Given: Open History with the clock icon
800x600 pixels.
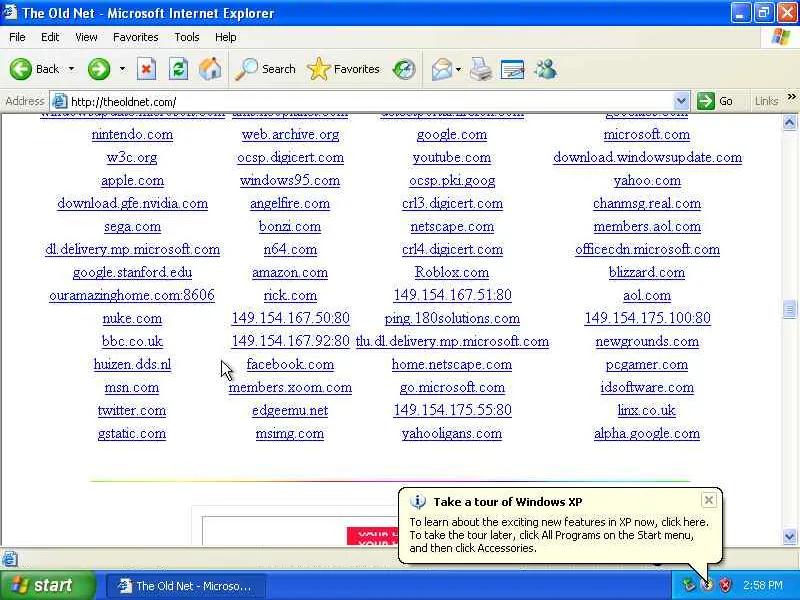Looking at the screenshot, I should click(x=404, y=69).
